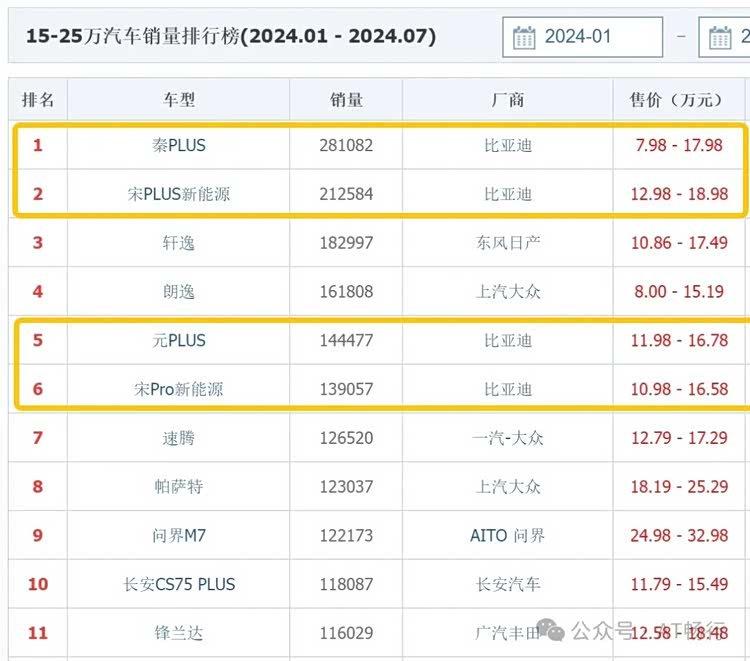The height and width of the screenshot is (661, 750).
Task: Open the AITO 问界 manufacturer link
Action: (508, 536)
